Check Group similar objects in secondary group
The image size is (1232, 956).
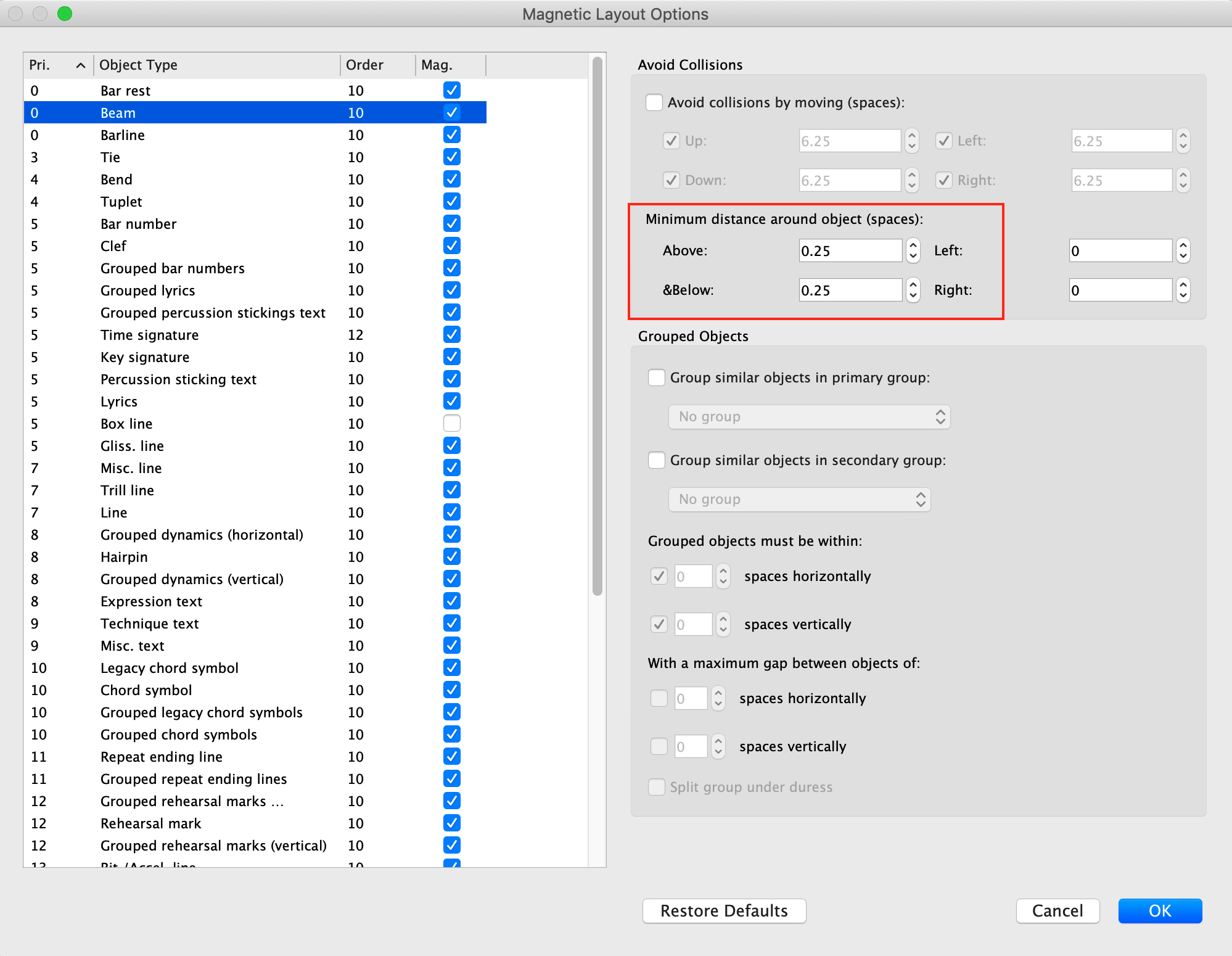(x=657, y=460)
